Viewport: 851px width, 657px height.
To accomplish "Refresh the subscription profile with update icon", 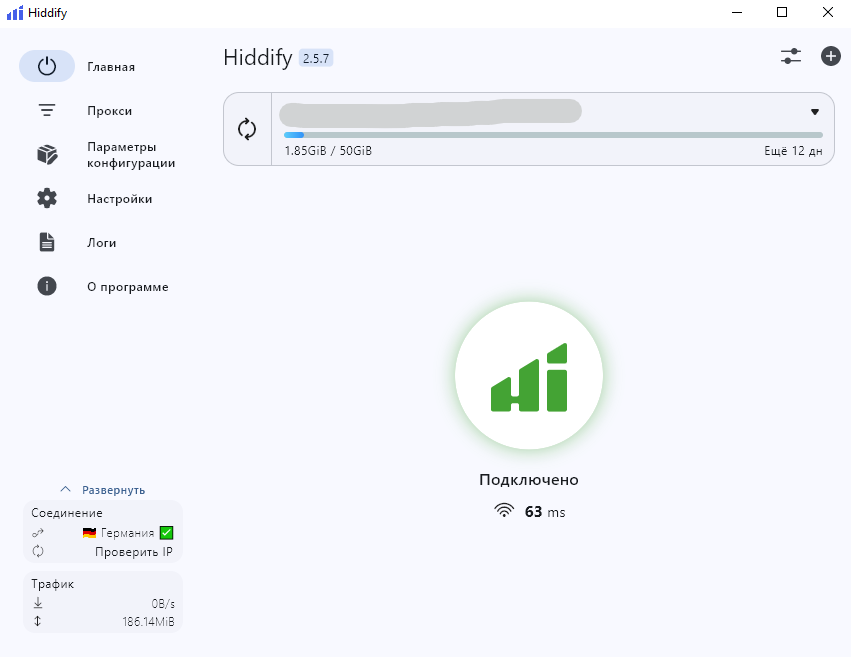I will [x=247, y=129].
